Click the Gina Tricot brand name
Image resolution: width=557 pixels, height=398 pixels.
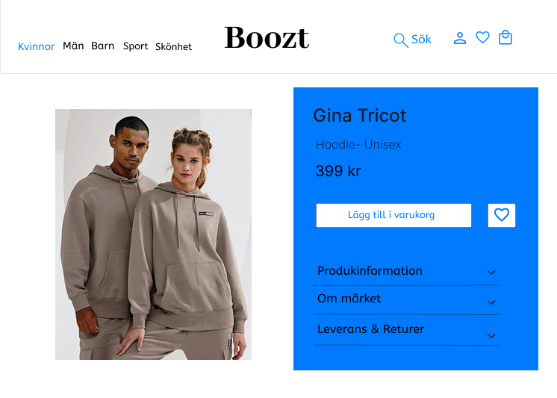point(359,116)
